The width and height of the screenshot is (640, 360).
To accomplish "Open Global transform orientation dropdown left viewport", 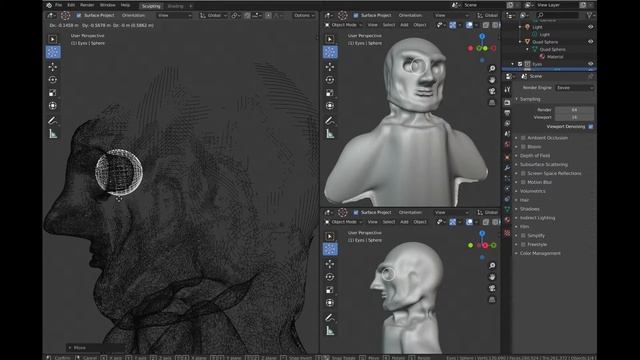I will click(x=213, y=16).
